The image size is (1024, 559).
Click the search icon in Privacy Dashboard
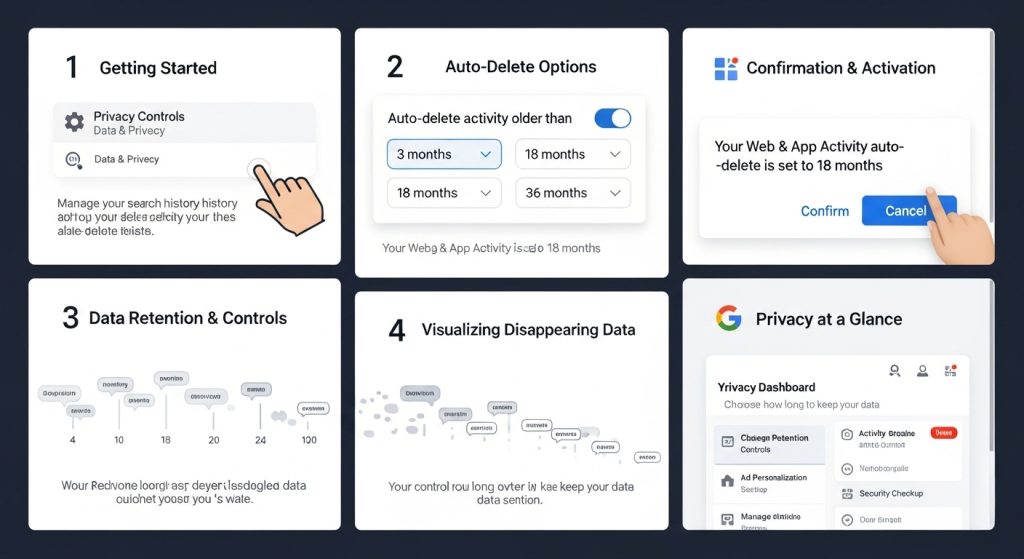[895, 371]
